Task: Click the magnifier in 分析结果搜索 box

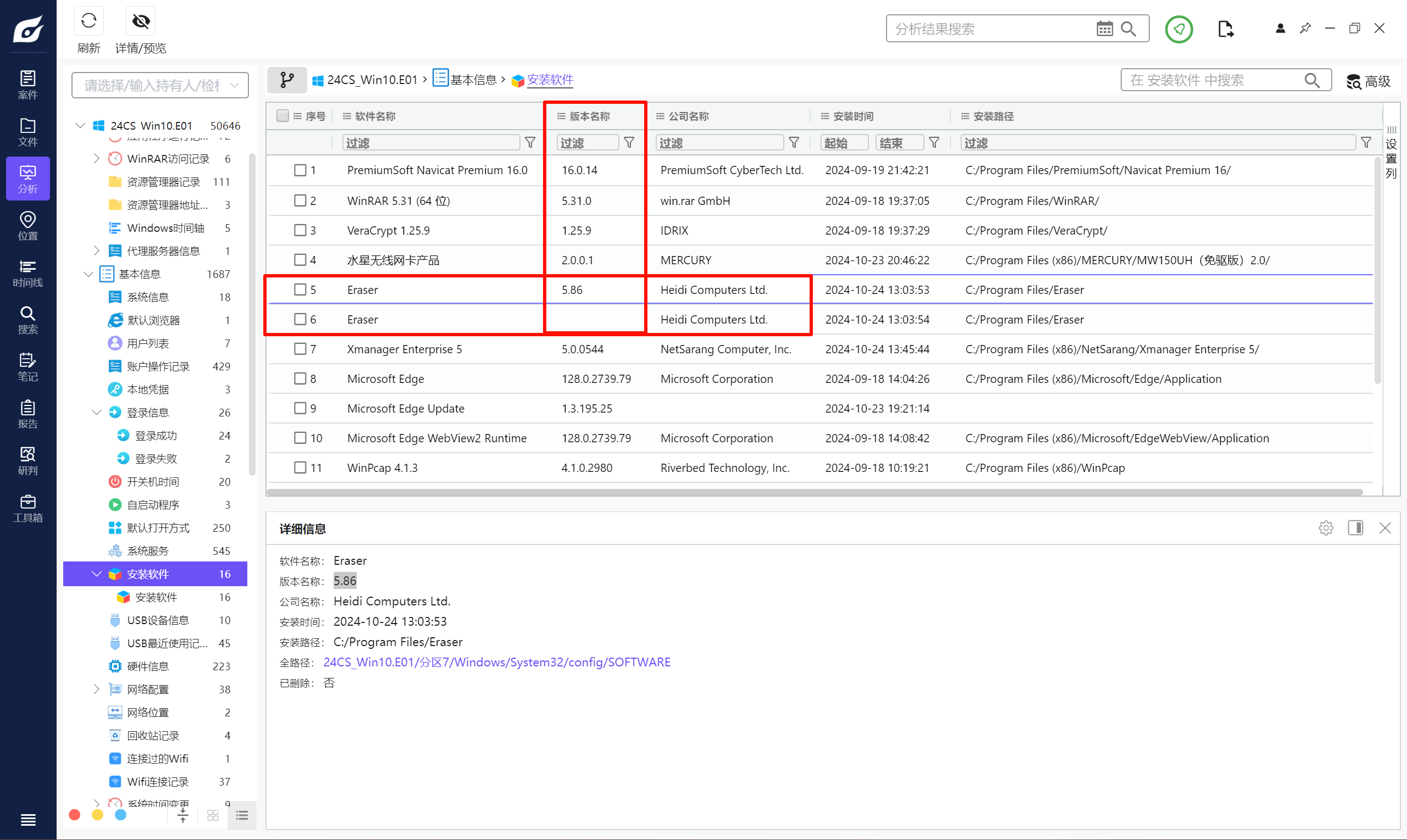Action: [x=1128, y=29]
